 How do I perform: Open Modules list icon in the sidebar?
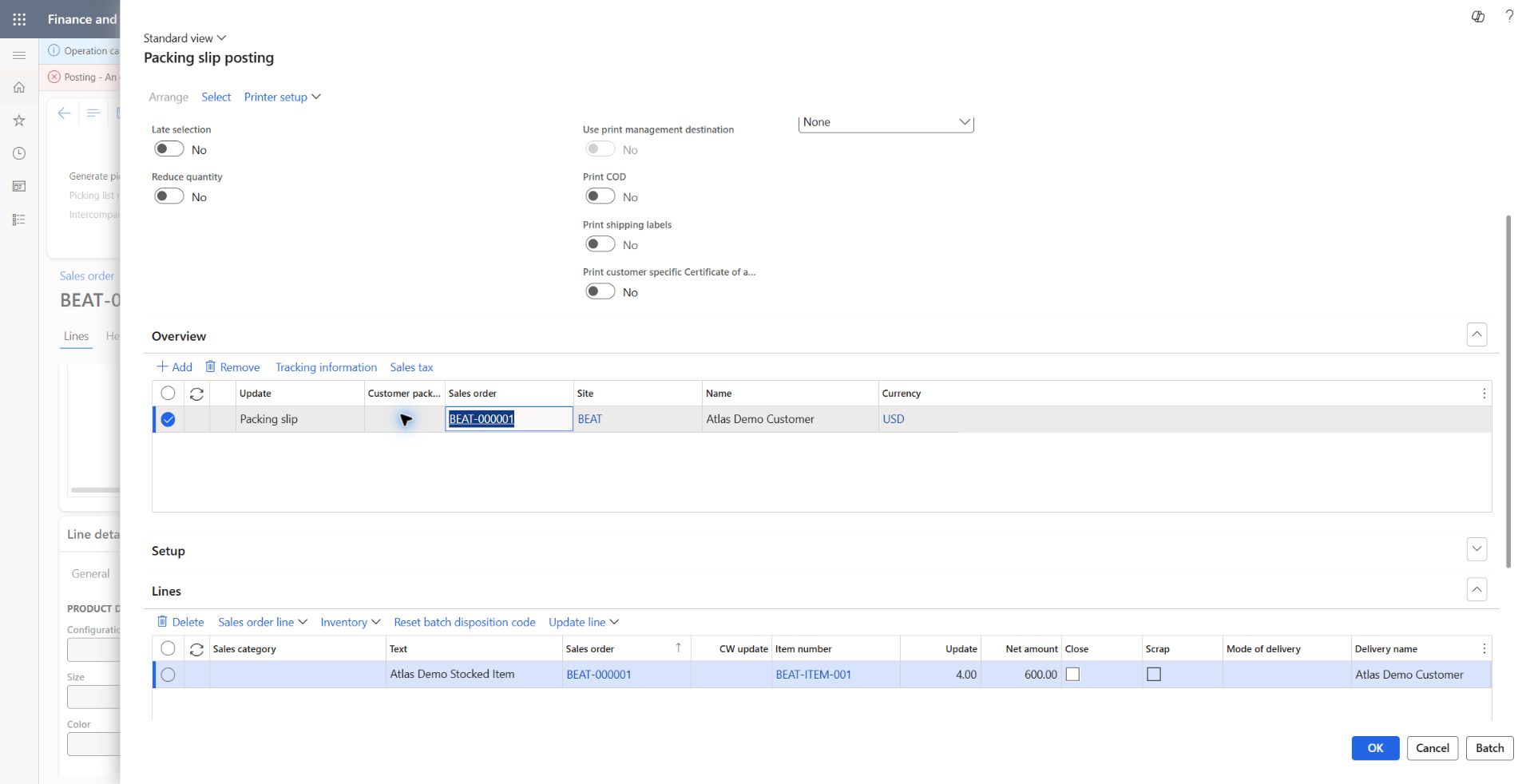point(19,220)
